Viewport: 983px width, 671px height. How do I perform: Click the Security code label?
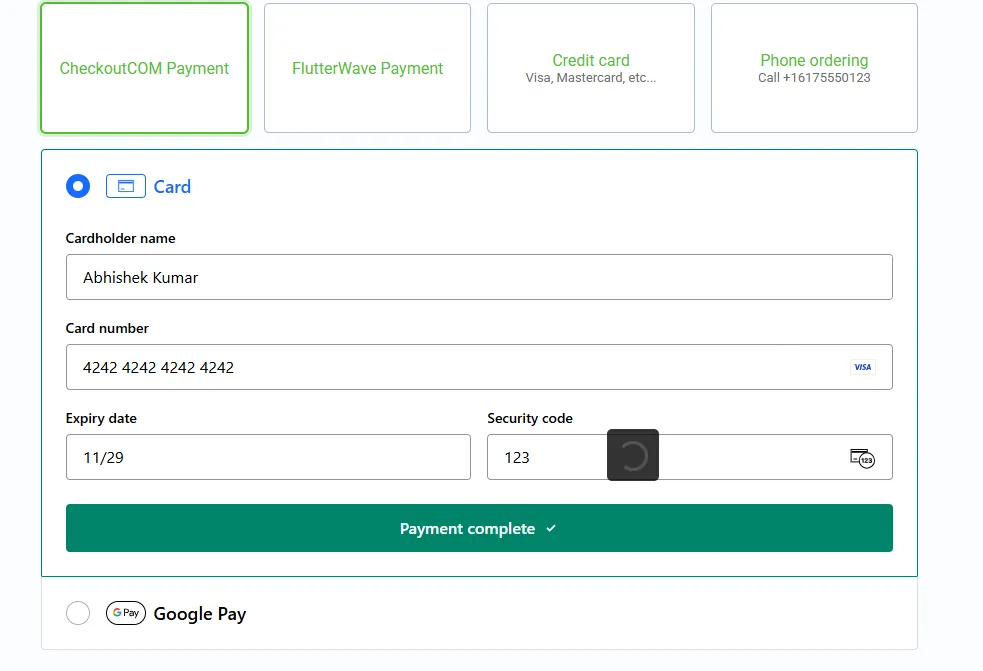pos(530,418)
